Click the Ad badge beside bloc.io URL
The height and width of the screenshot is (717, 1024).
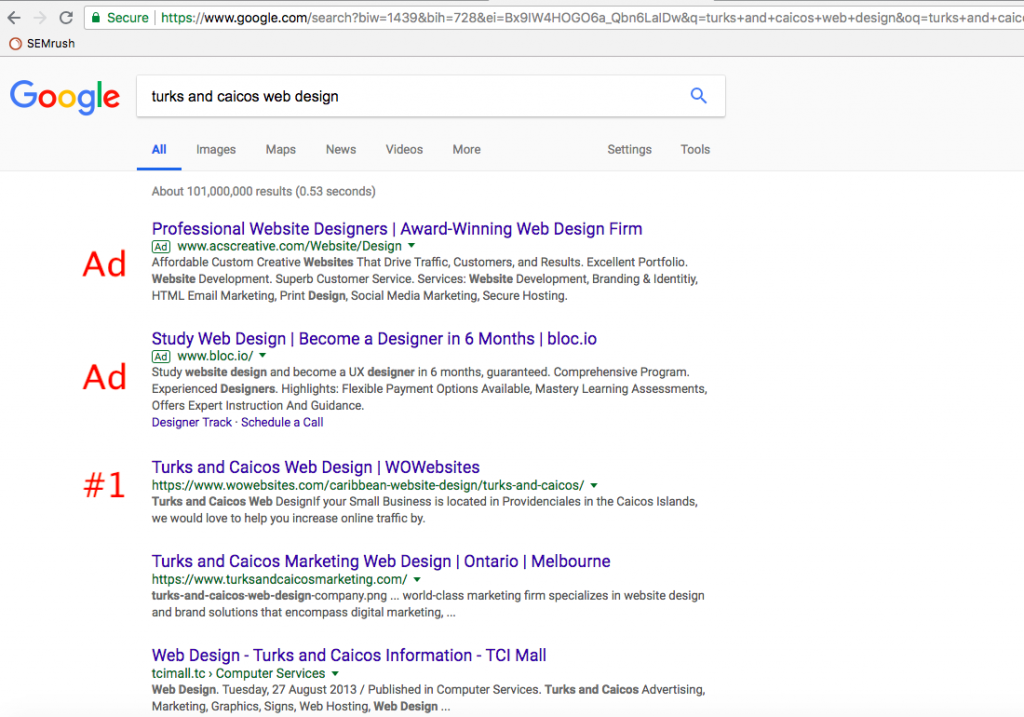[161, 357]
